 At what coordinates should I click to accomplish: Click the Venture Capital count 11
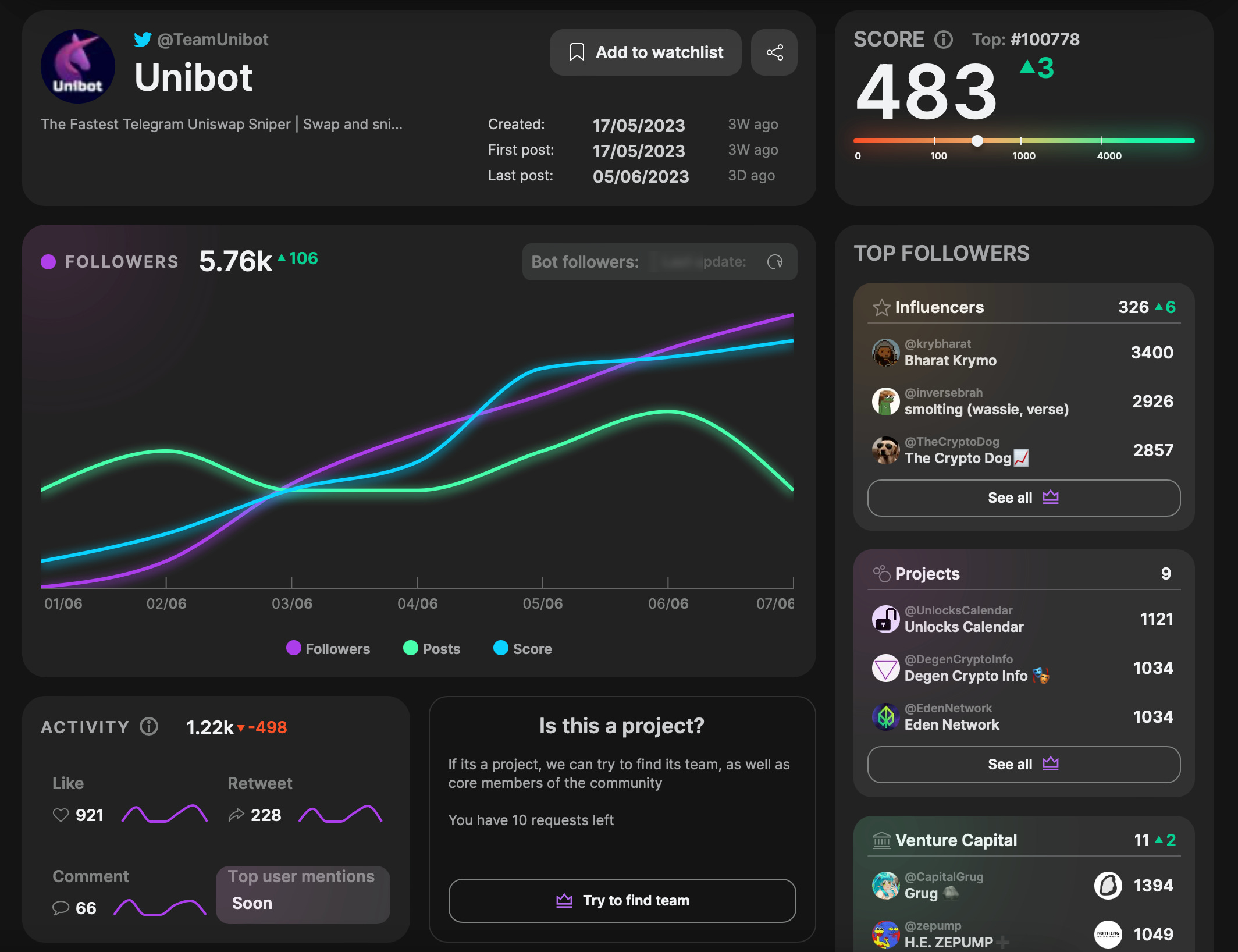click(1141, 840)
